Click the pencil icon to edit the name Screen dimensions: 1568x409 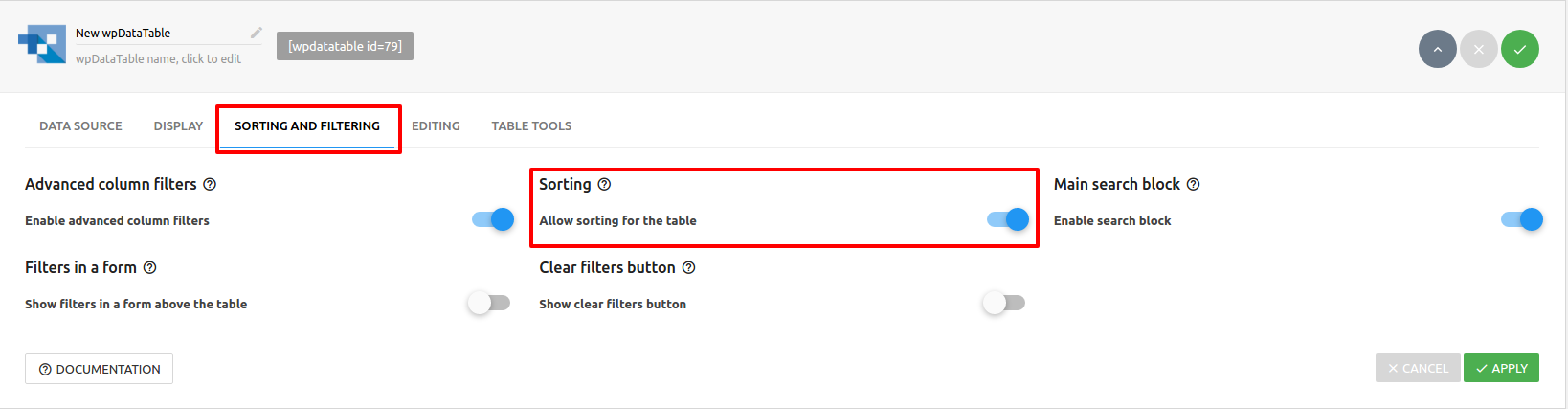tap(257, 33)
